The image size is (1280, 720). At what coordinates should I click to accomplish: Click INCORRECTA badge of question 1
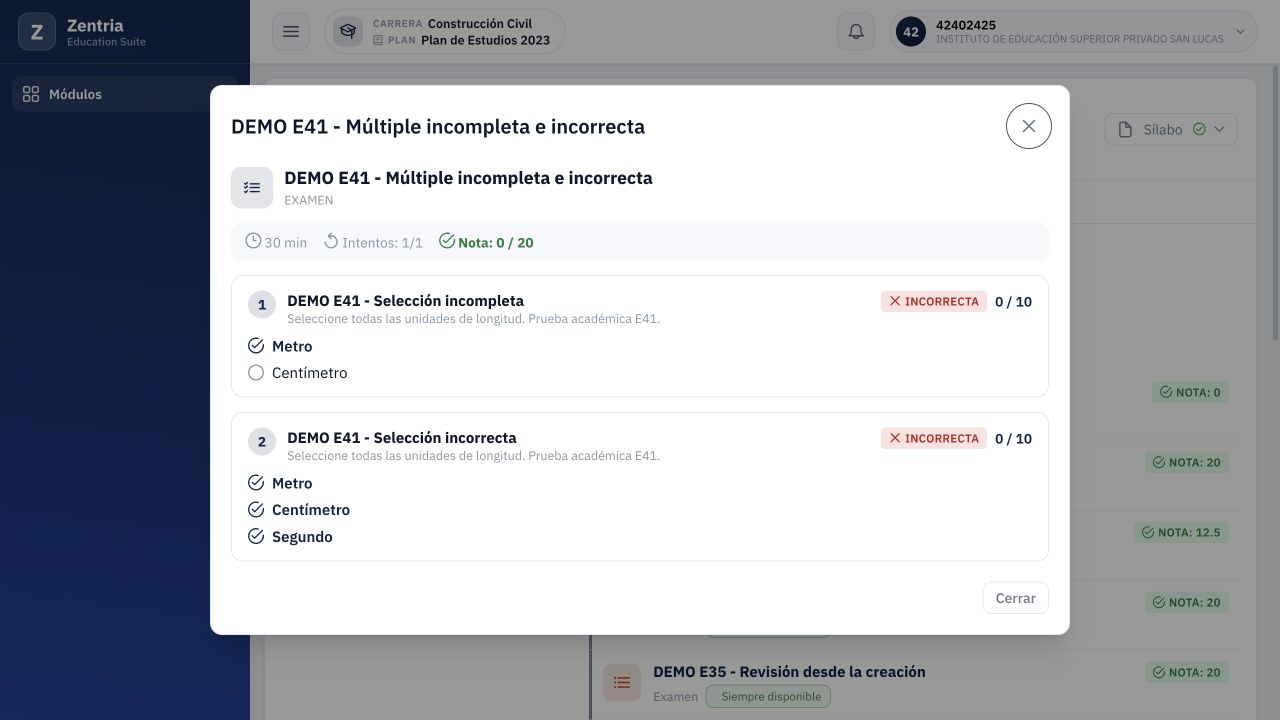934,301
